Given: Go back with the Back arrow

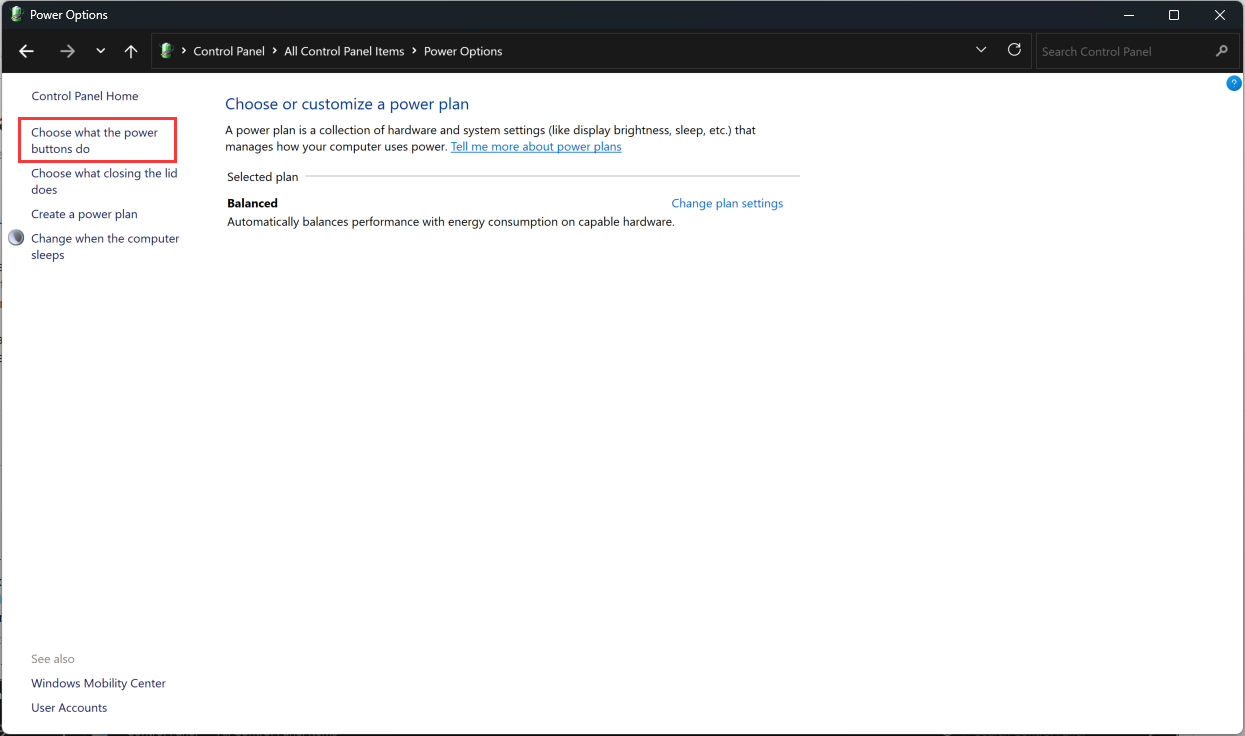Looking at the screenshot, I should coord(27,51).
